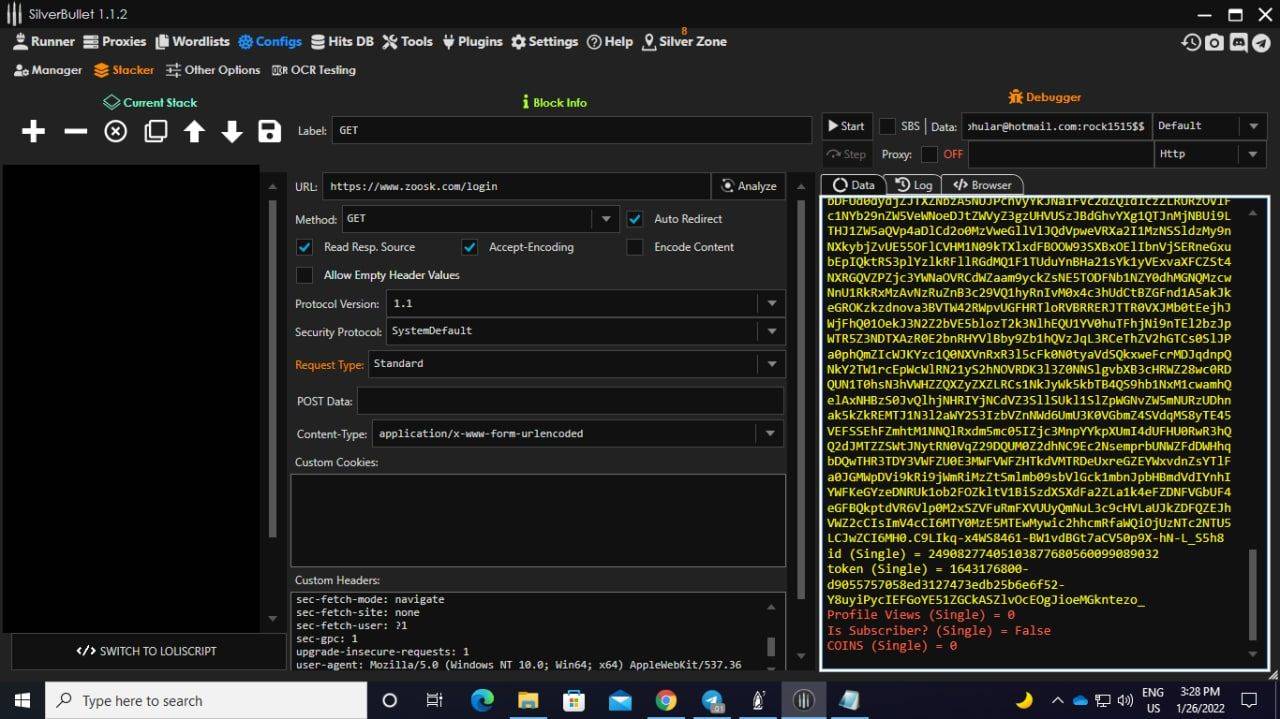Click the URL input field
The height and width of the screenshot is (719, 1280).
[x=515, y=186]
